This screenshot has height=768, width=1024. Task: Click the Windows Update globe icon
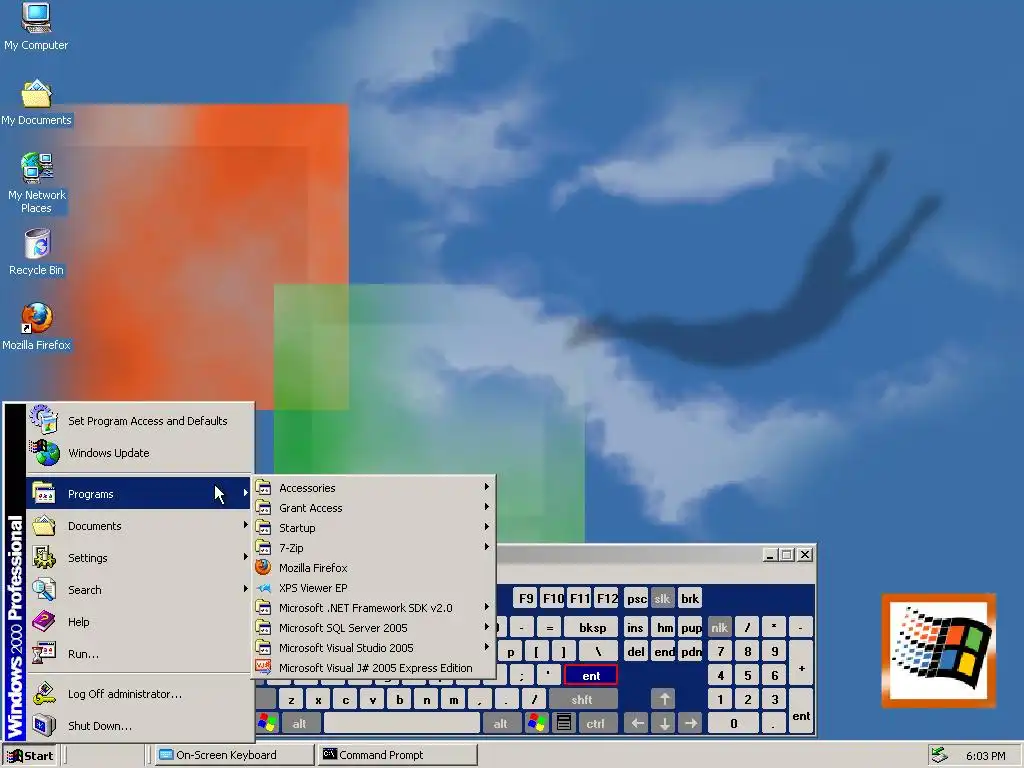pyautogui.click(x=44, y=452)
